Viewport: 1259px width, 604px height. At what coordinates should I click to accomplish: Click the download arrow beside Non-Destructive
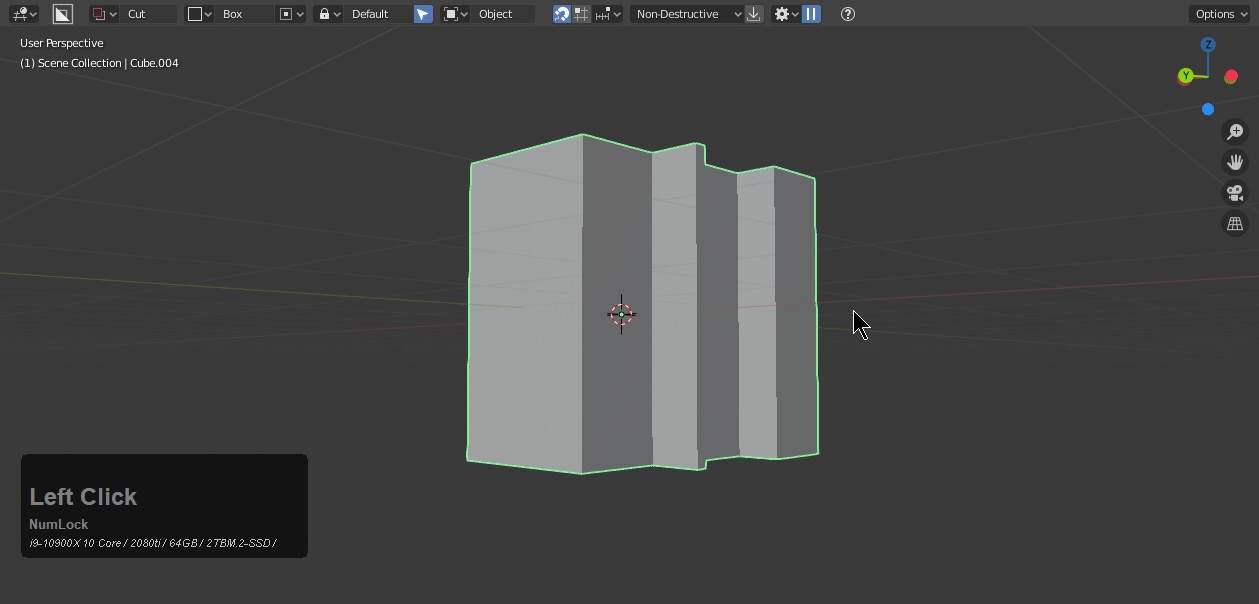754,14
